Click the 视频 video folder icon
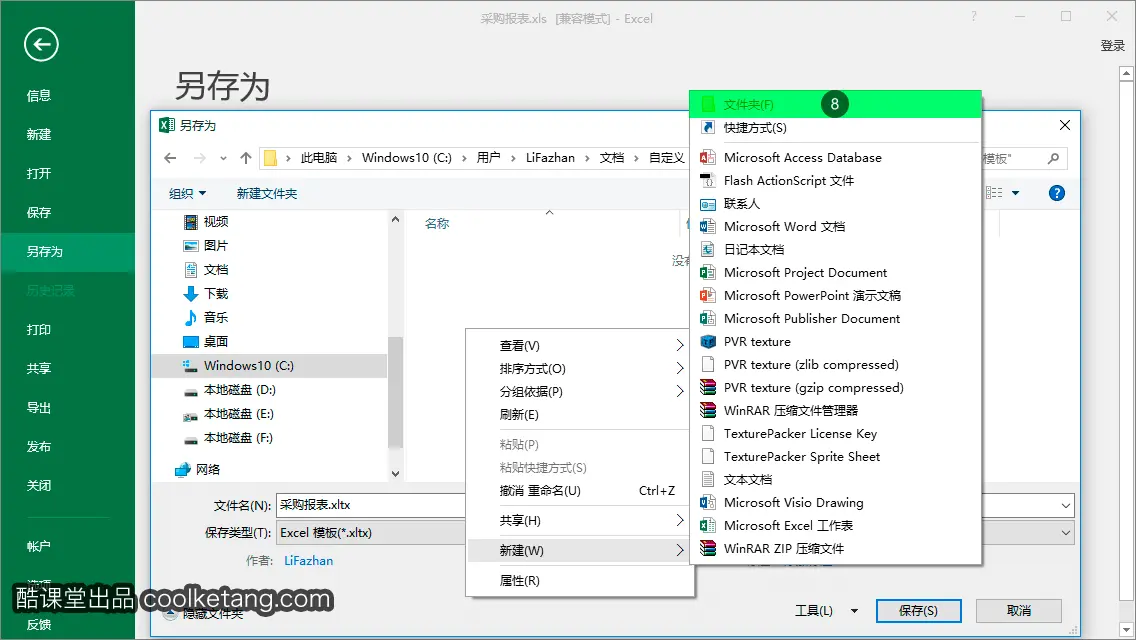The height and width of the screenshot is (640, 1136). tap(191, 222)
